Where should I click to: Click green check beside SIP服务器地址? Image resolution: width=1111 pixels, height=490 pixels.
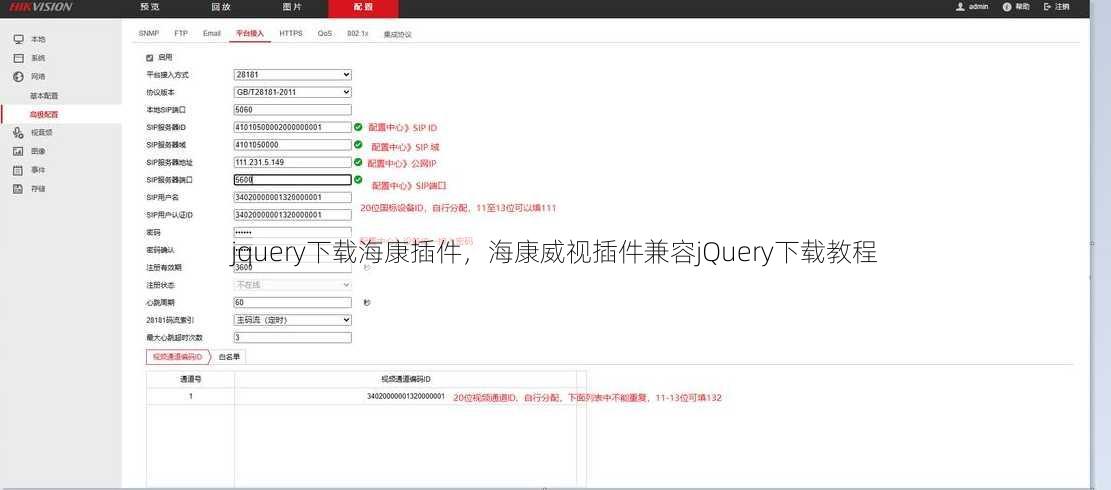click(358, 162)
